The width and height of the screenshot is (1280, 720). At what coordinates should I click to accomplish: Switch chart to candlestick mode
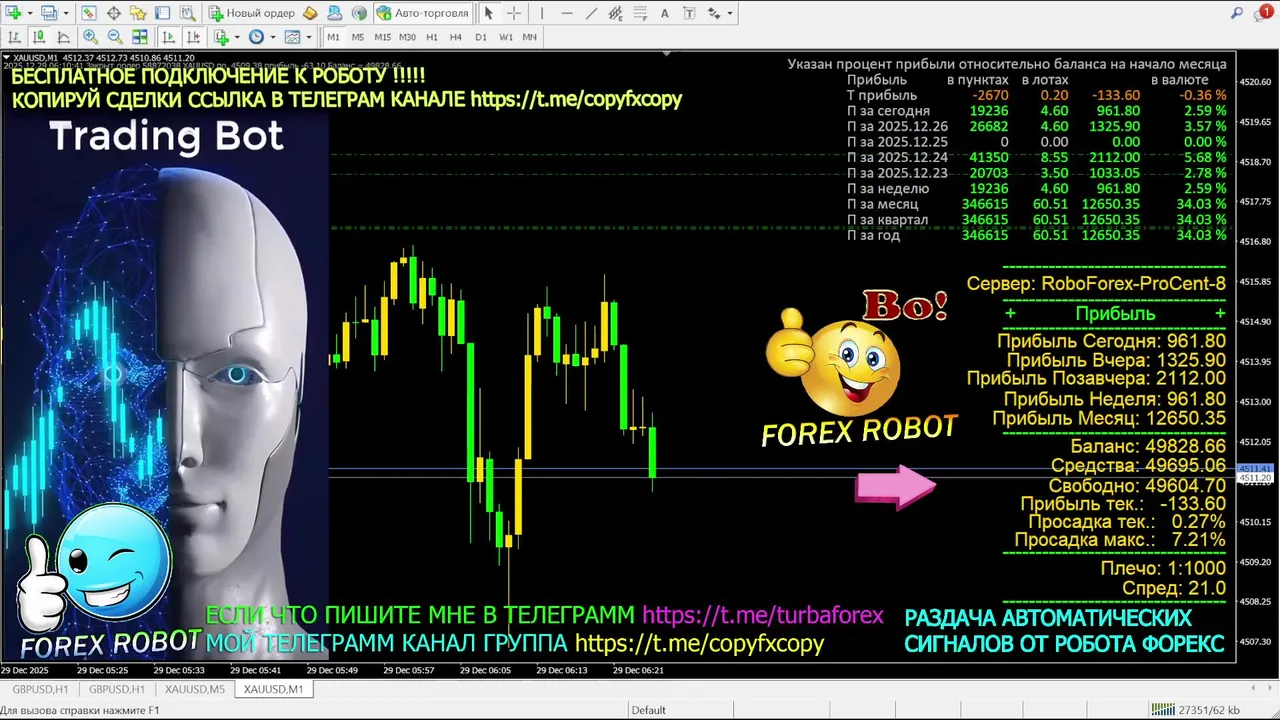click(x=39, y=37)
